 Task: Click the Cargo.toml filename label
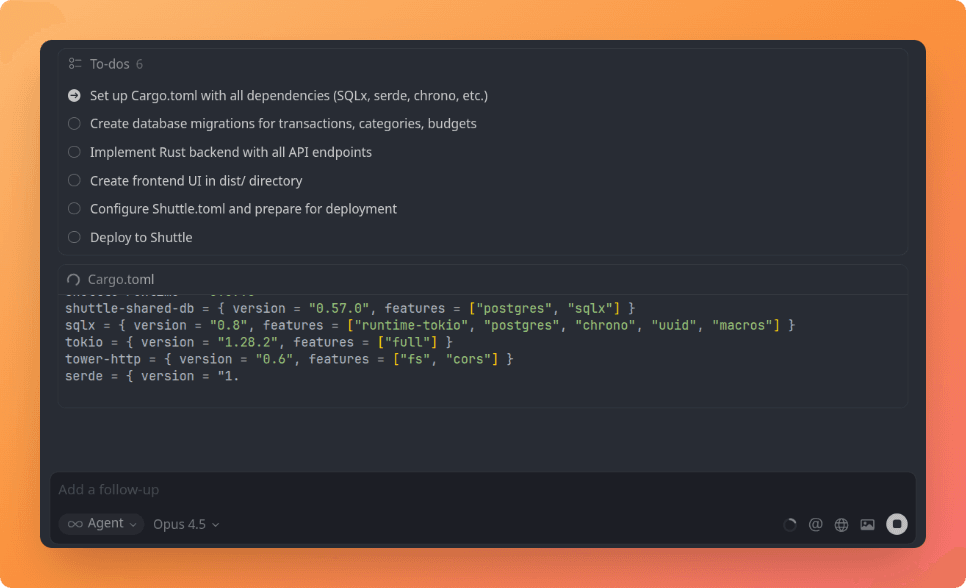(x=120, y=279)
